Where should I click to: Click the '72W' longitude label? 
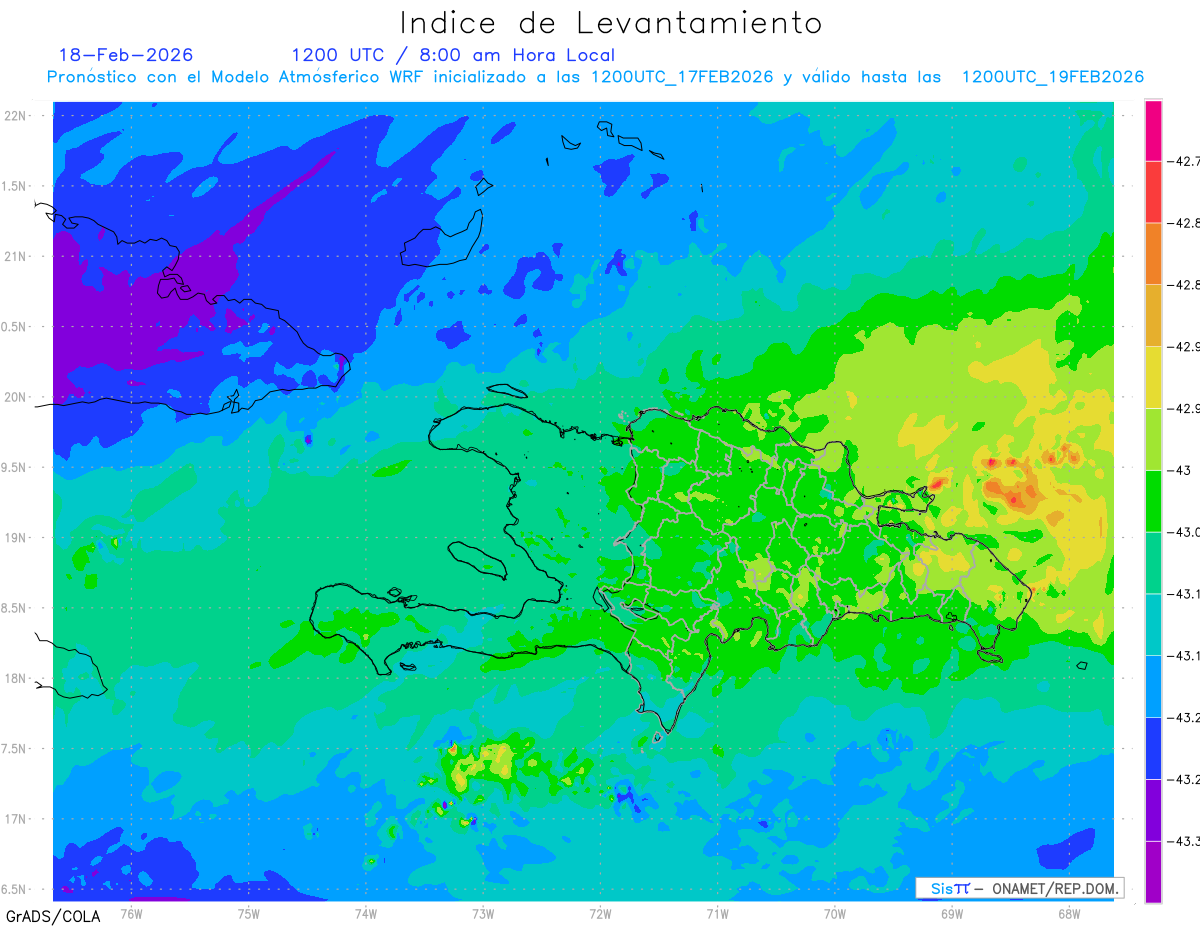600,914
